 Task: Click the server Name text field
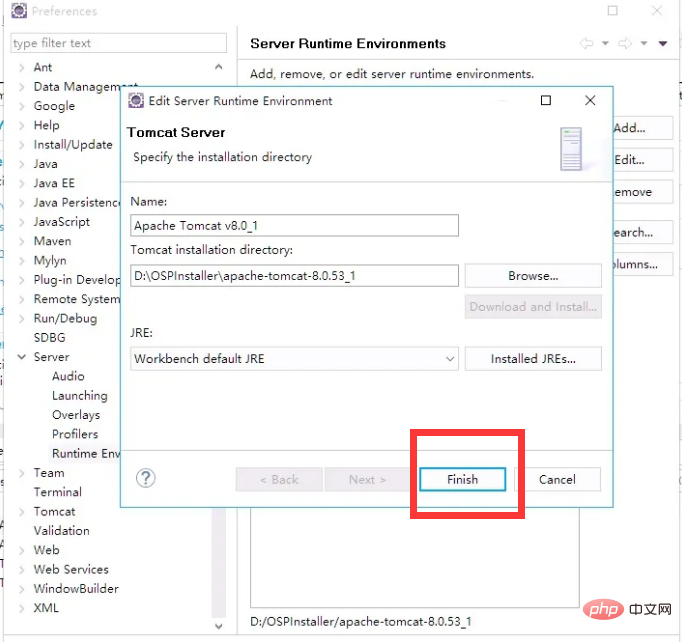pos(294,226)
